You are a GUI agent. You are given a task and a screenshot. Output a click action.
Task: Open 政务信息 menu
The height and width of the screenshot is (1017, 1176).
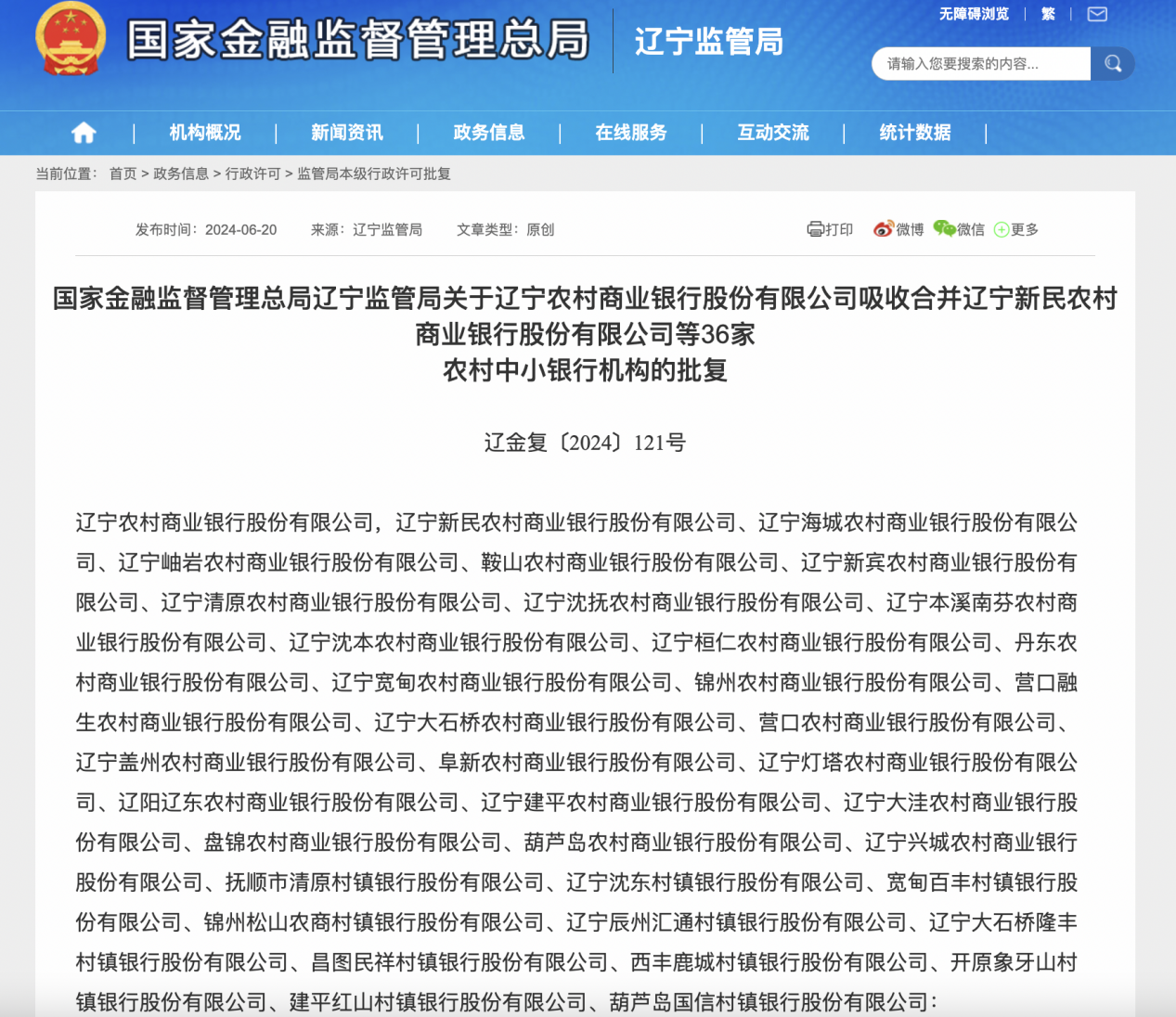point(489,133)
